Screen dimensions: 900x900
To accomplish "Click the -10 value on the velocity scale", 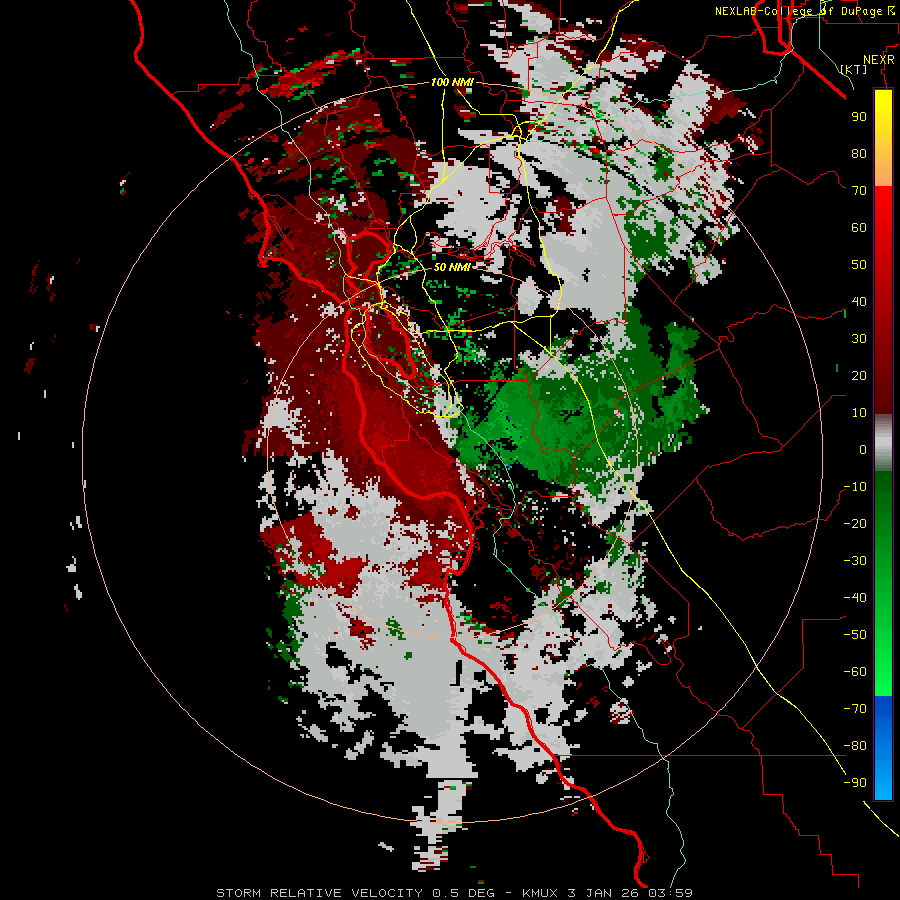I will tap(855, 487).
